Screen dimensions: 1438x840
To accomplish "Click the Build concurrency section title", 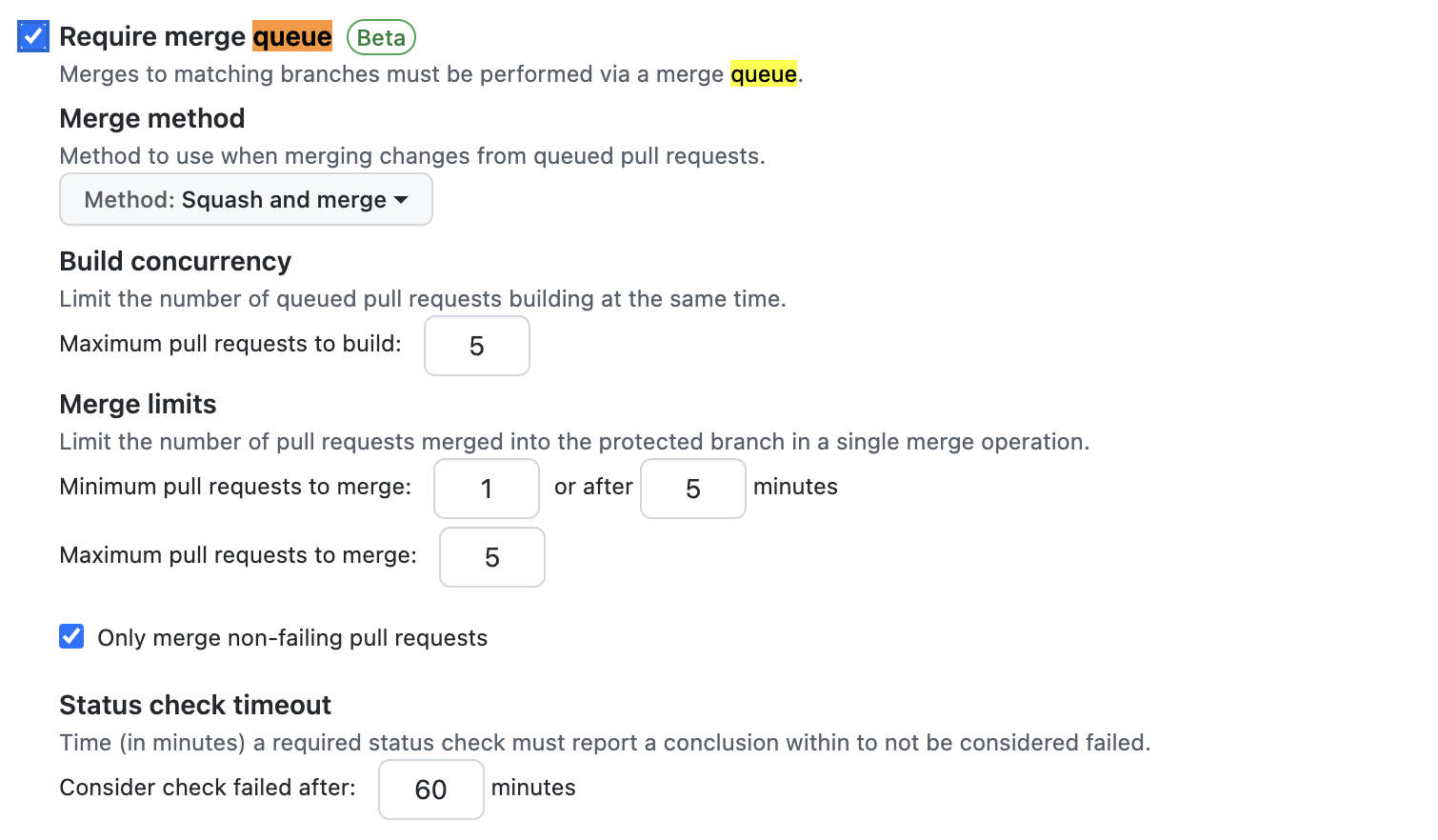I will 175,261.
